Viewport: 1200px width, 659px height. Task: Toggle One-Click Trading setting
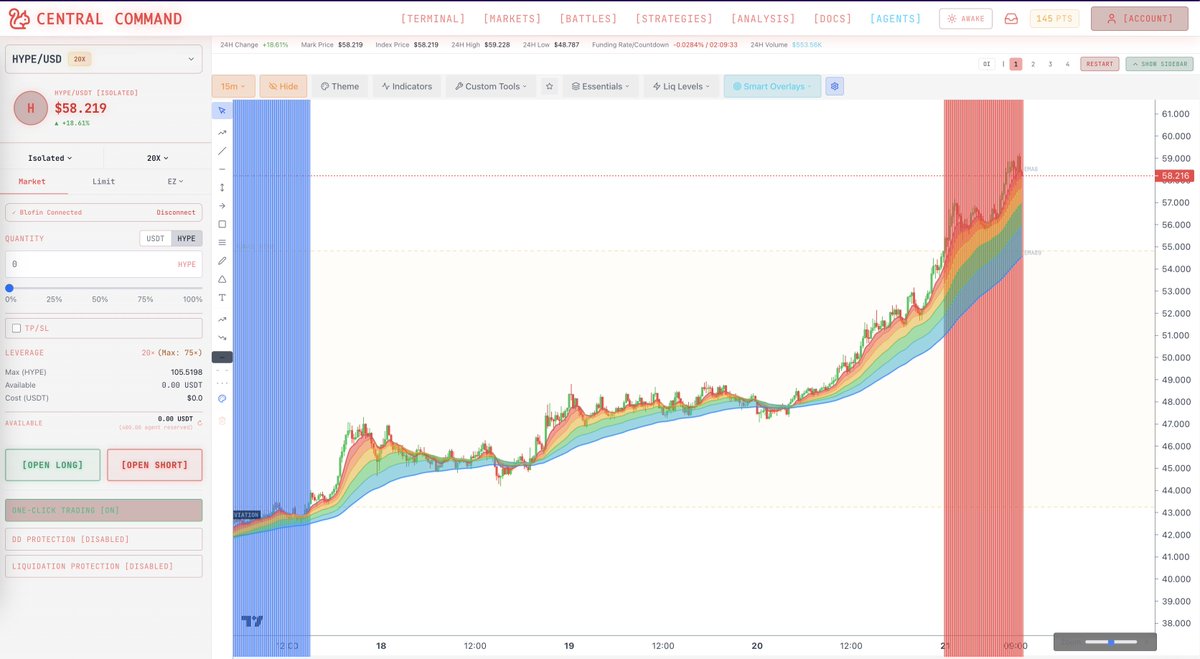click(104, 510)
